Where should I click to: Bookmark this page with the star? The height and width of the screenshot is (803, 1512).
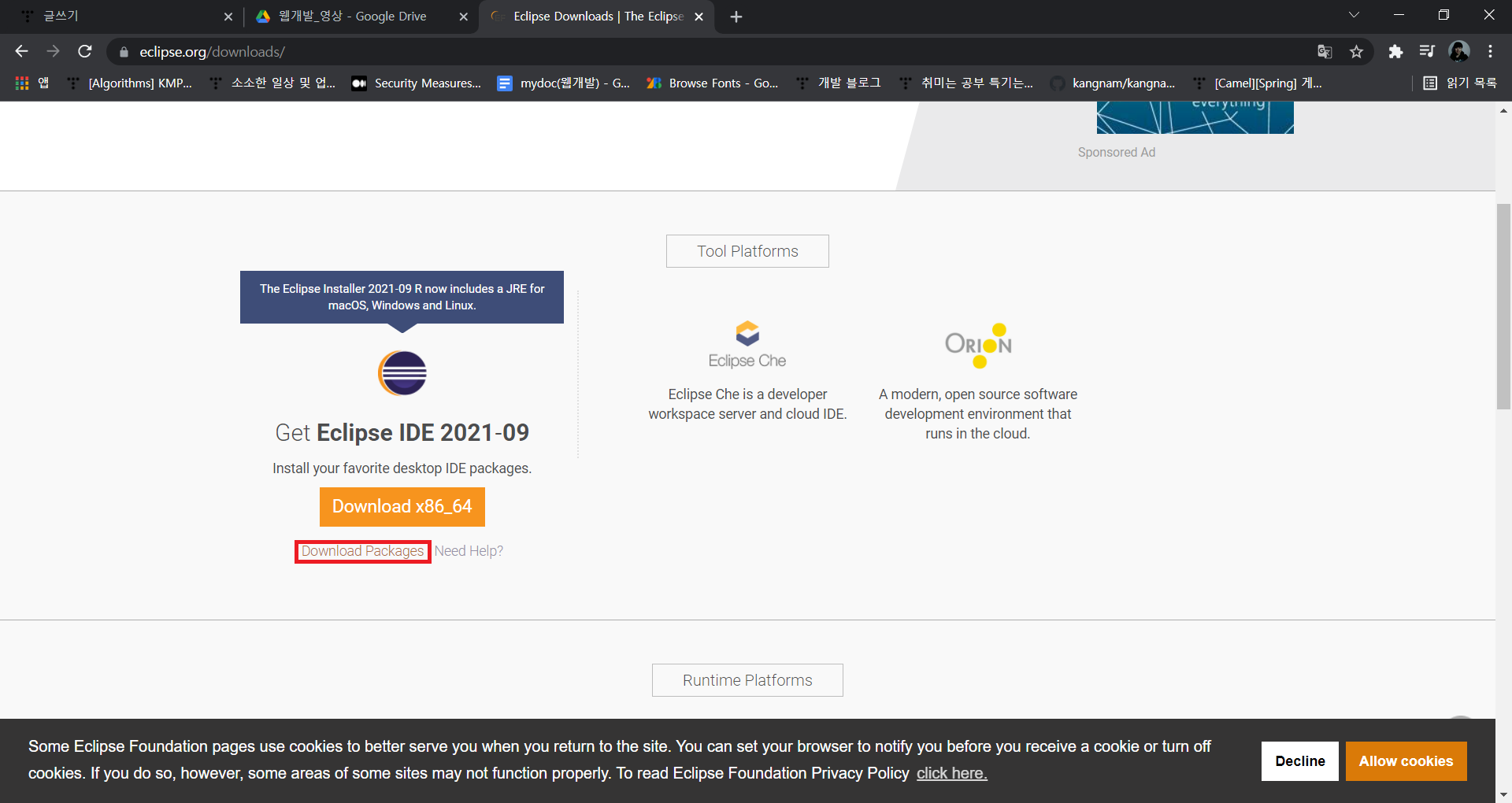1356,52
